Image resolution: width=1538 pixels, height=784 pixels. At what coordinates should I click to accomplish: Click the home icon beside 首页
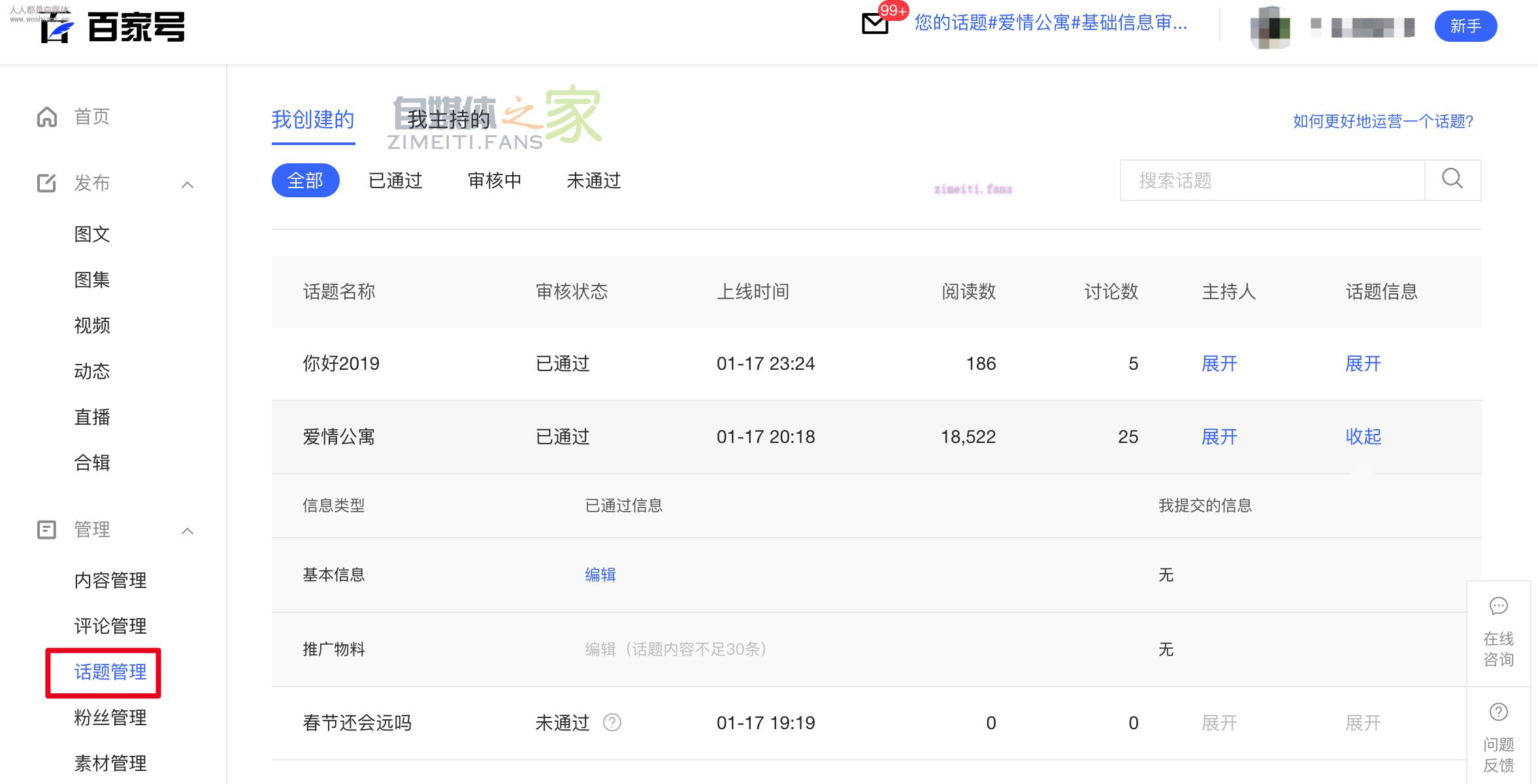click(47, 117)
